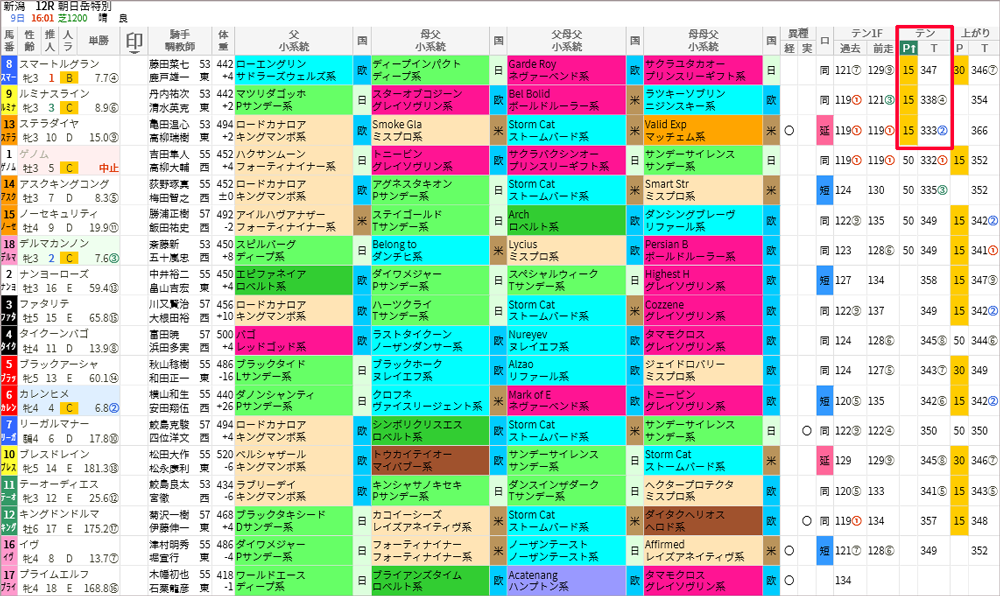Toggle 異種 circle marker in リーガルマナー row

(807, 431)
